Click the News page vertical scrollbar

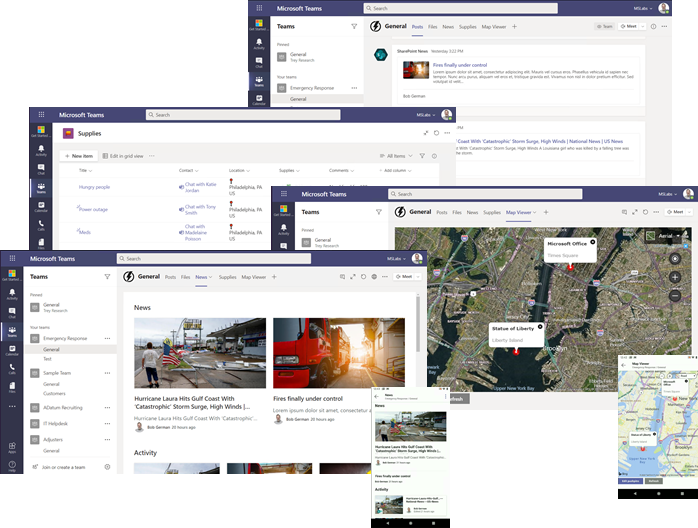[x=418, y=324]
